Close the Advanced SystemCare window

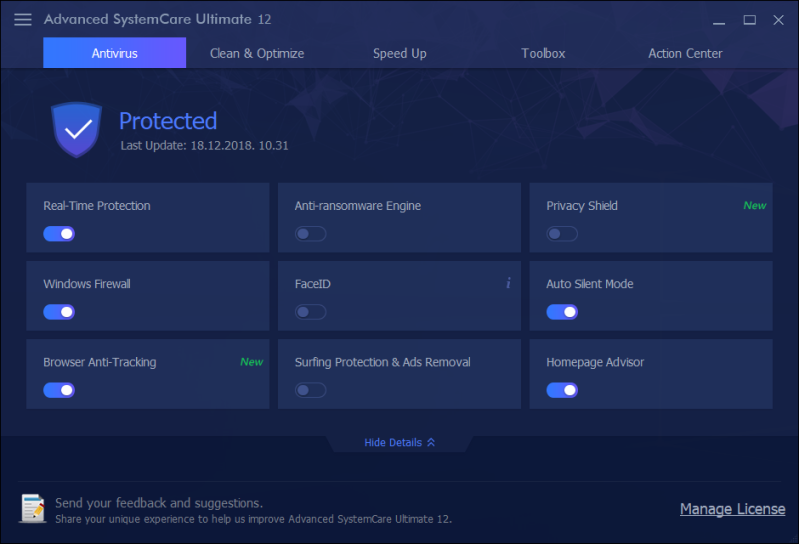778,20
